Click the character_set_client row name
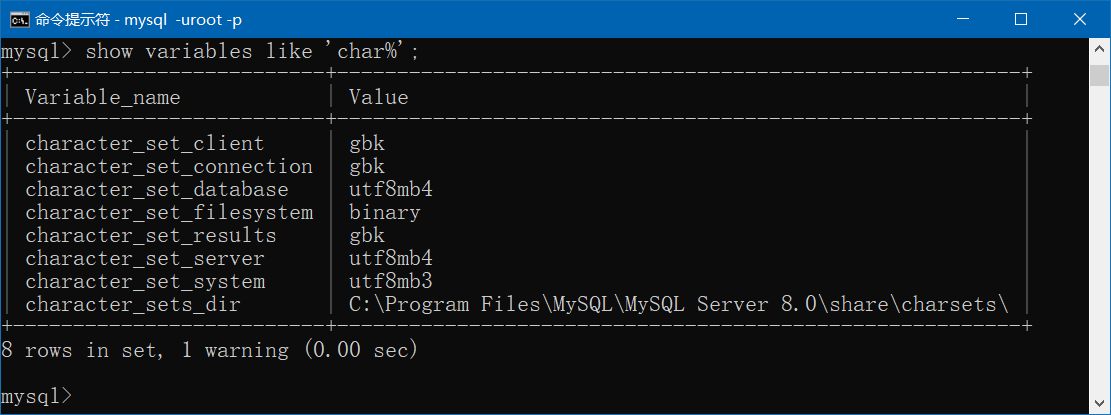This screenshot has height=415, width=1111. pos(145,143)
